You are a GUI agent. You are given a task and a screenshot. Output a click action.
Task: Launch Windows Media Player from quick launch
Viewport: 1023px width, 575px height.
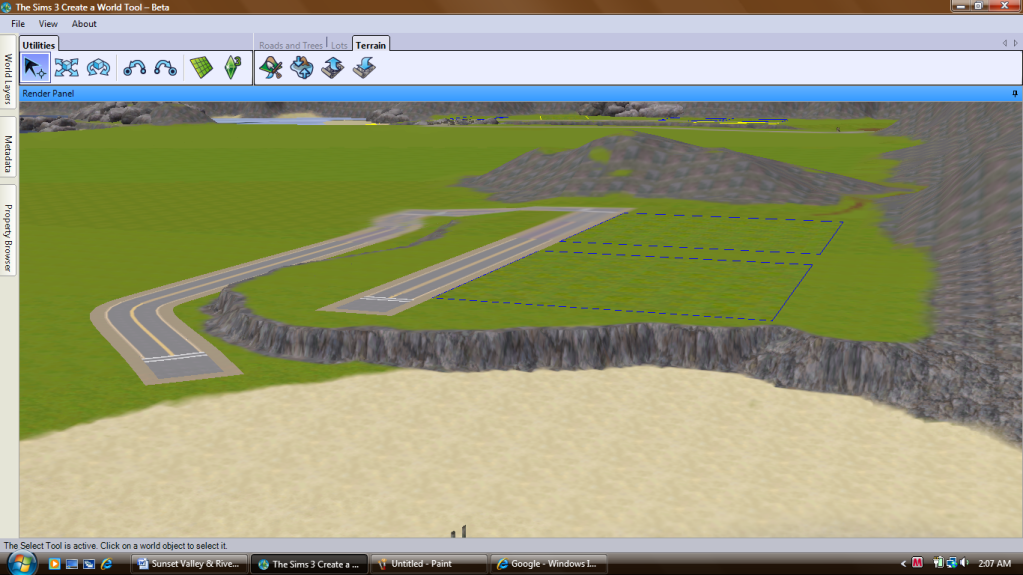[x=54, y=564]
